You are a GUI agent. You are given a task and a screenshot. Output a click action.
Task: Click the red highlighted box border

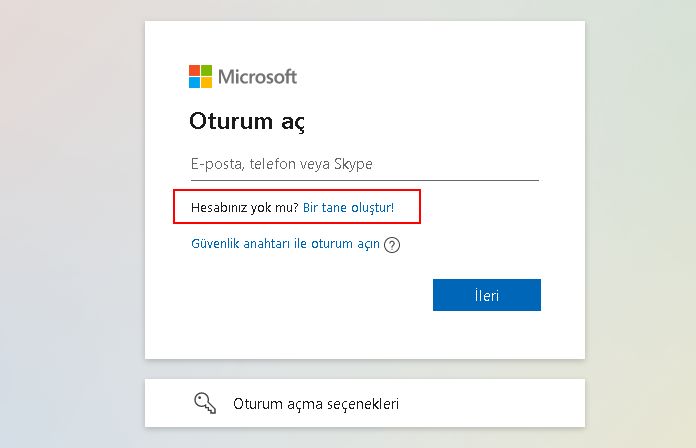coord(297,190)
